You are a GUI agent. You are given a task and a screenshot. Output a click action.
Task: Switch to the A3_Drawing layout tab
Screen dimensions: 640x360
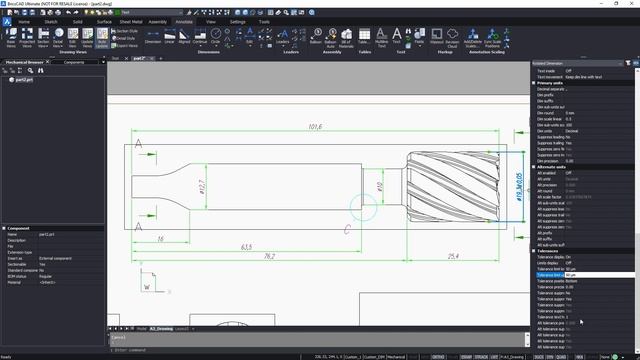click(x=161, y=329)
